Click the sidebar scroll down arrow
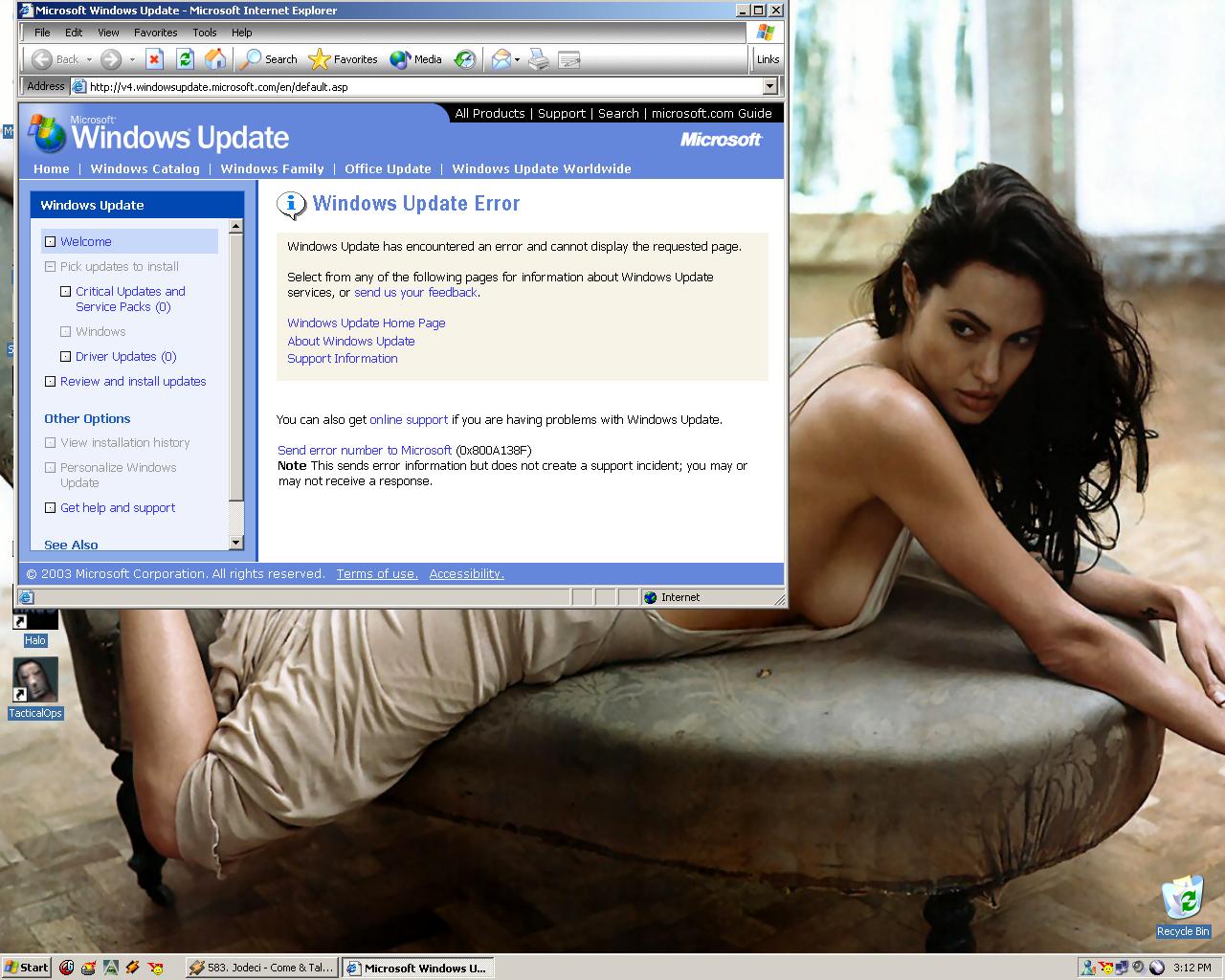Image resolution: width=1225 pixels, height=980 pixels. (236, 543)
